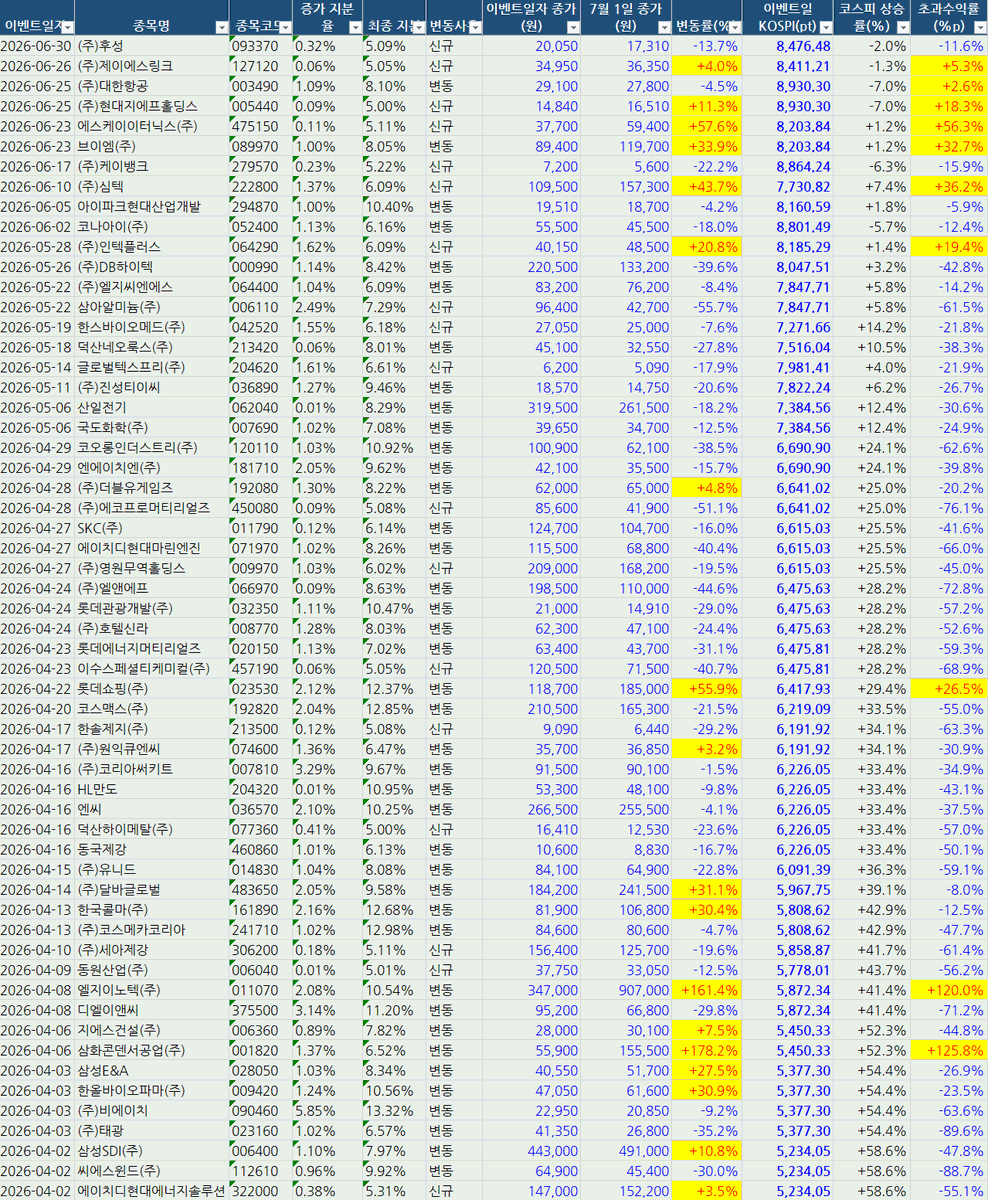Select the 8,476.48 KOSPI value cell
Screen dimensions: 988x1200
coord(787,46)
